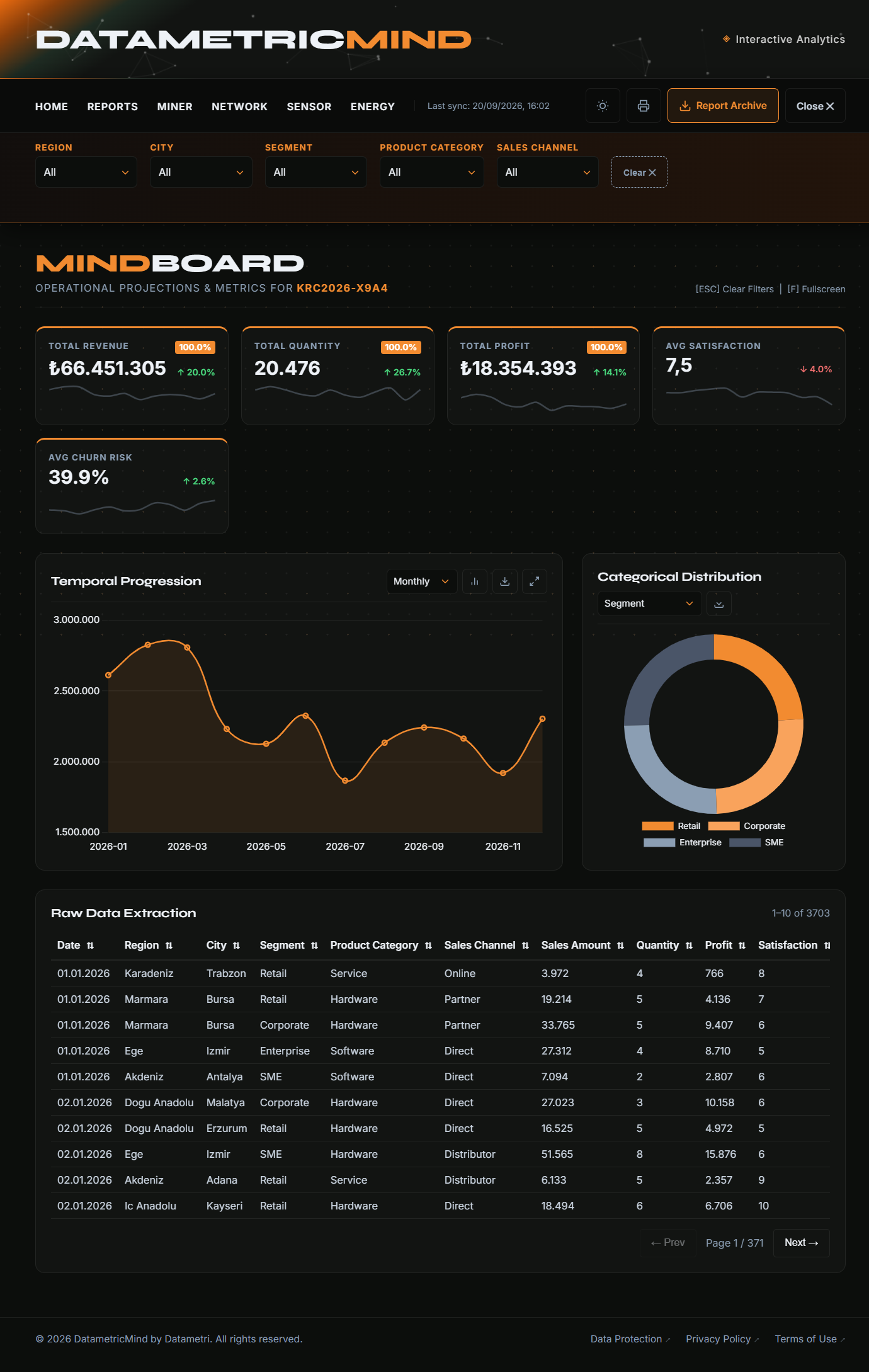Click the [F] Fullscreen shortcut text
869x1372 pixels.
pos(816,289)
